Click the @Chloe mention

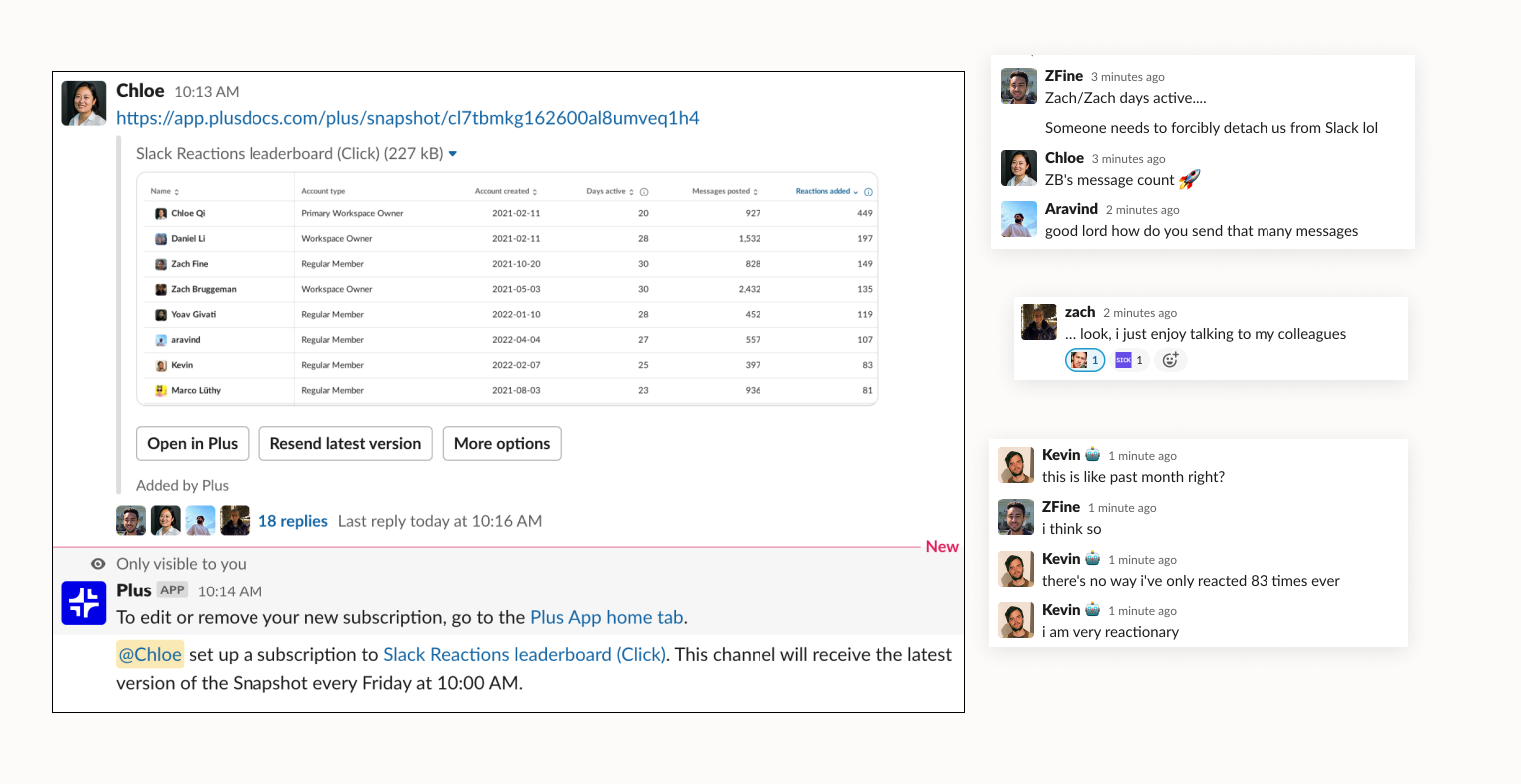point(150,655)
